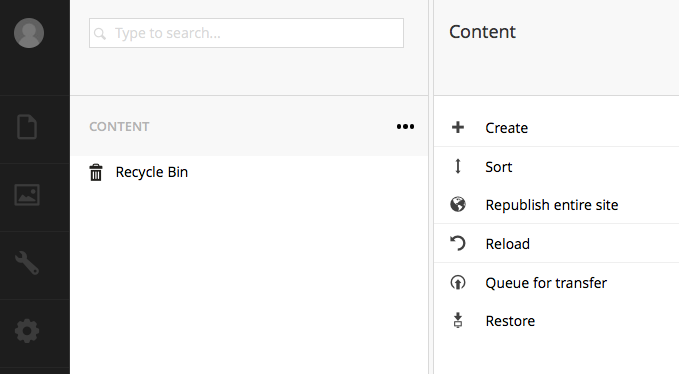Click the circular arrow Reload icon
The image size is (679, 374).
coord(458,243)
